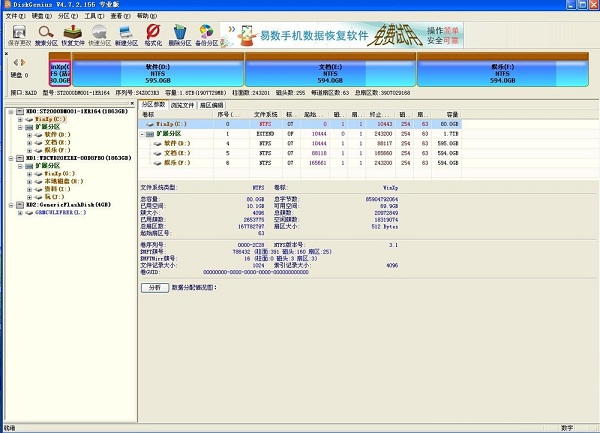This screenshot has width=600, height=433.
Task: Open the 工具 (Tools) menu
Action: point(90,17)
